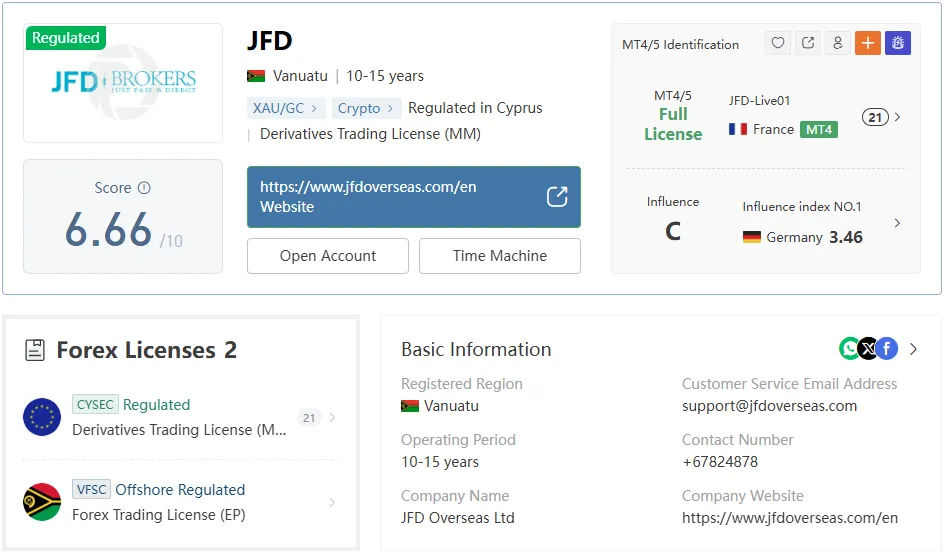Open the XAU/GC tag
The width and height of the screenshot is (944, 555).
(285, 108)
